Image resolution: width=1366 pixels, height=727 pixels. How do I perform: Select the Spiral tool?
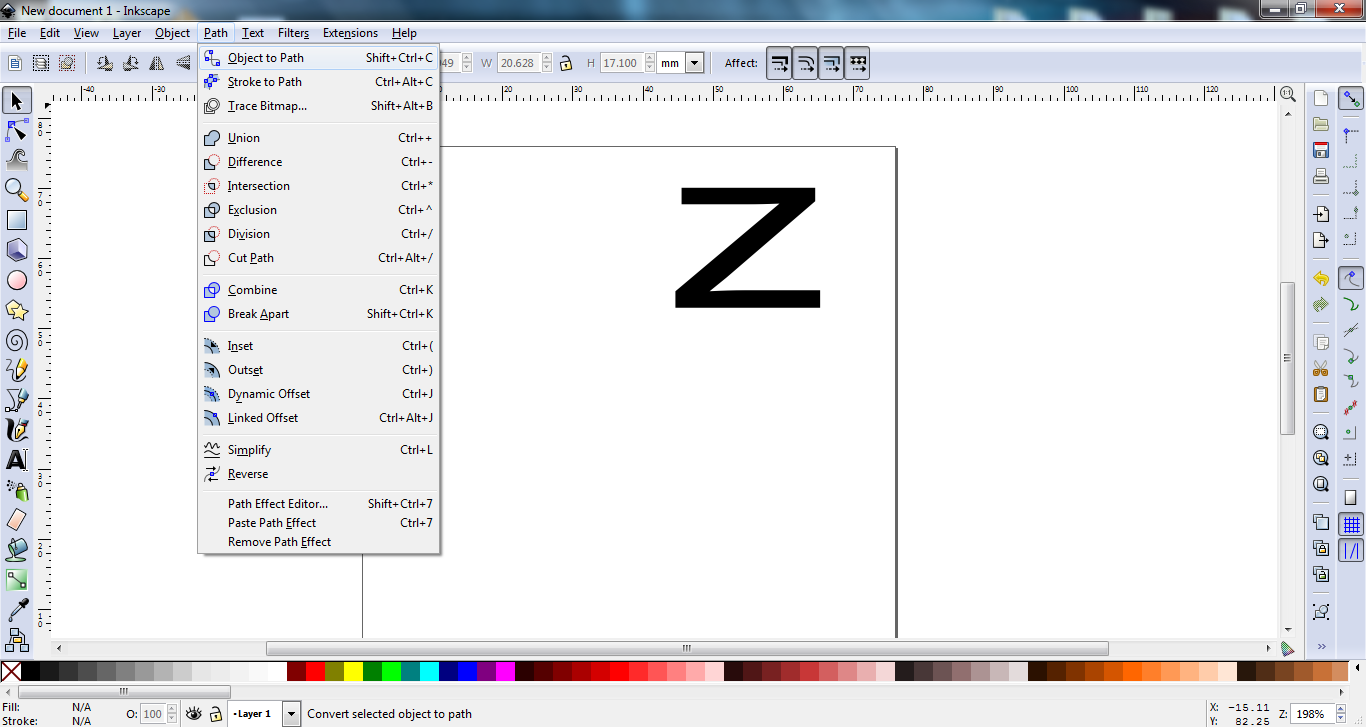click(17, 340)
